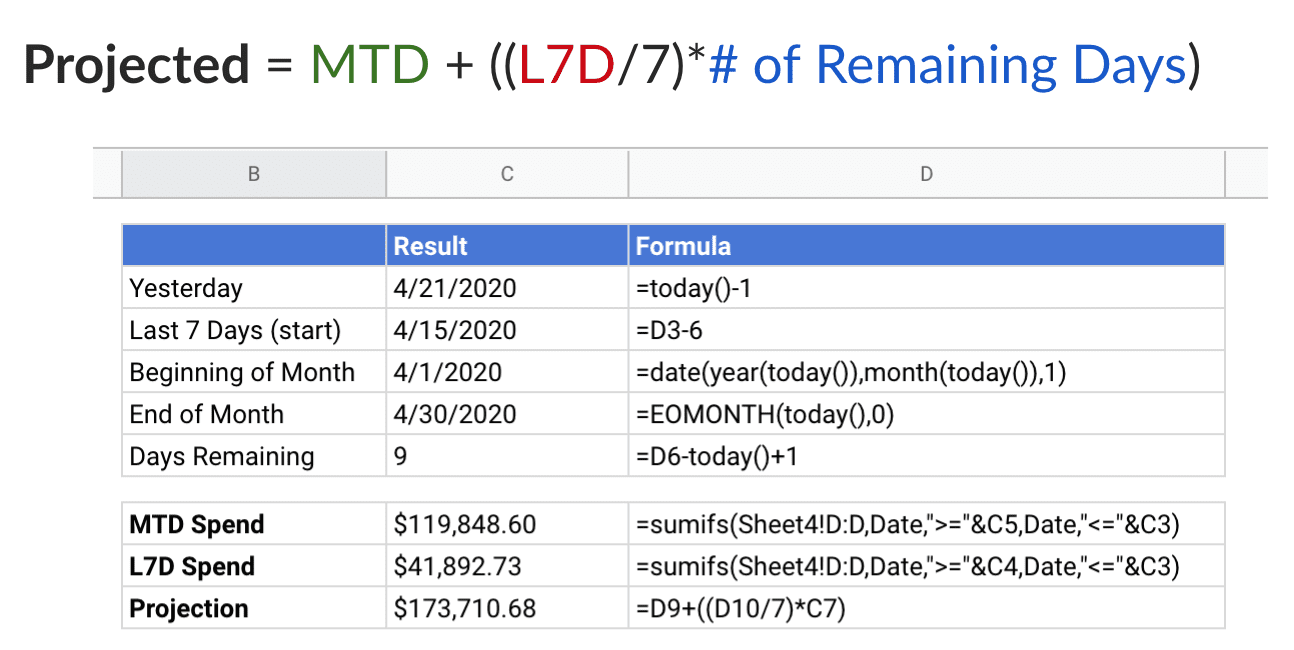Click the Beginning of Month cell
The image size is (1294, 650).
point(254,372)
